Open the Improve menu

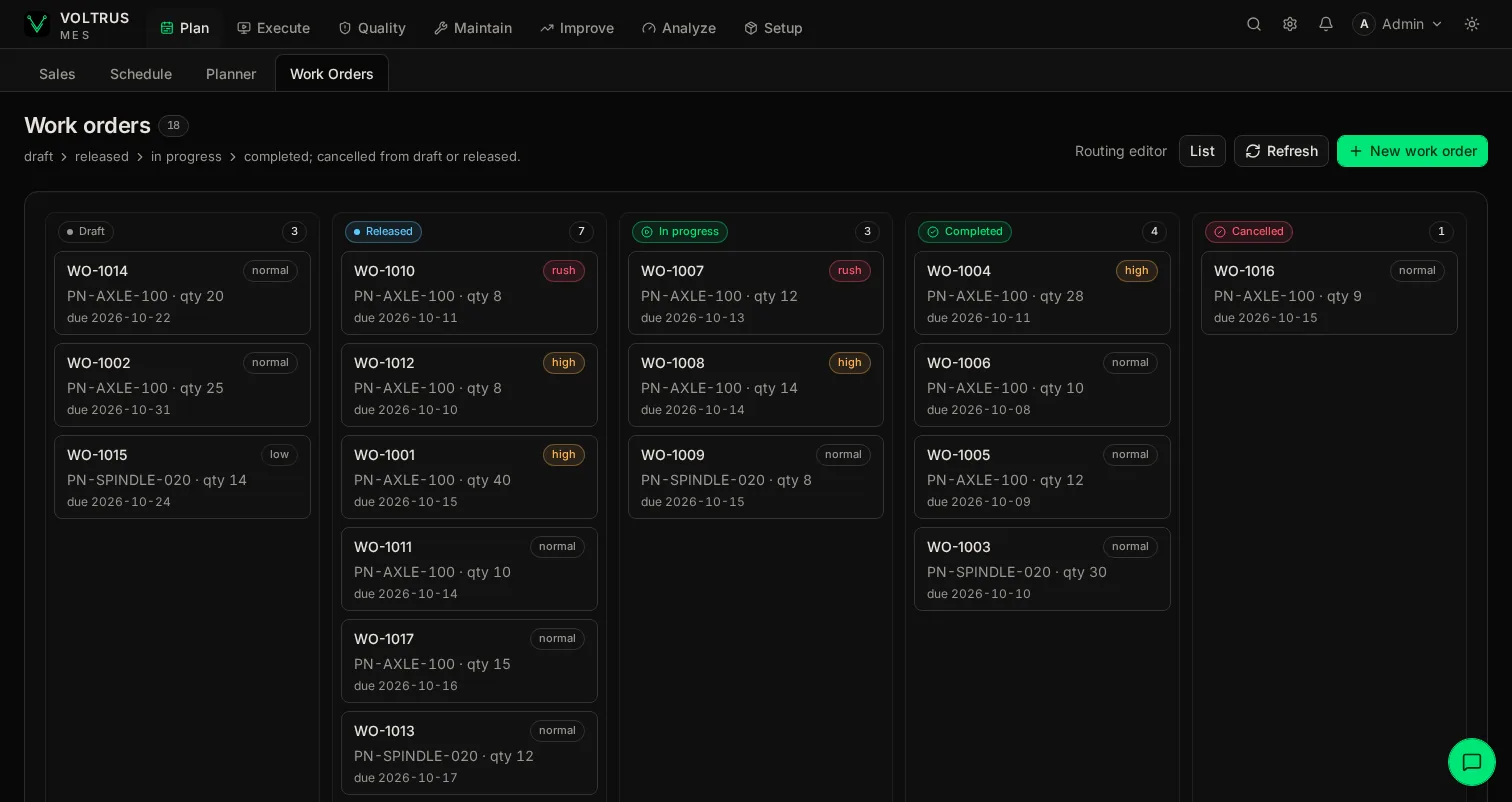tap(577, 28)
